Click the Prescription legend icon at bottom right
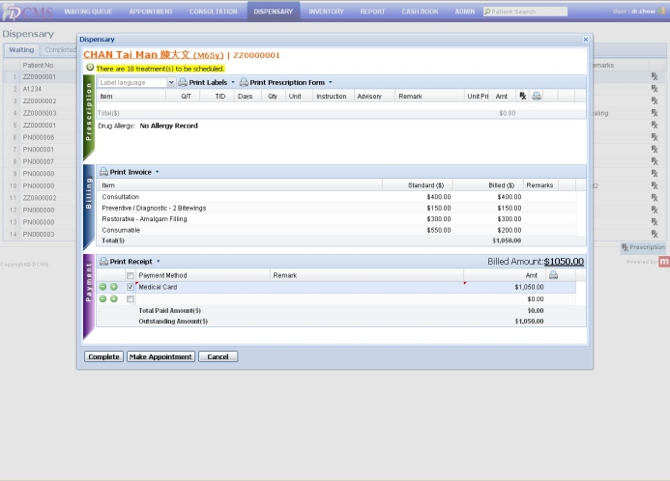This screenshot has height=481, width=670. click(x=625, y=247)
